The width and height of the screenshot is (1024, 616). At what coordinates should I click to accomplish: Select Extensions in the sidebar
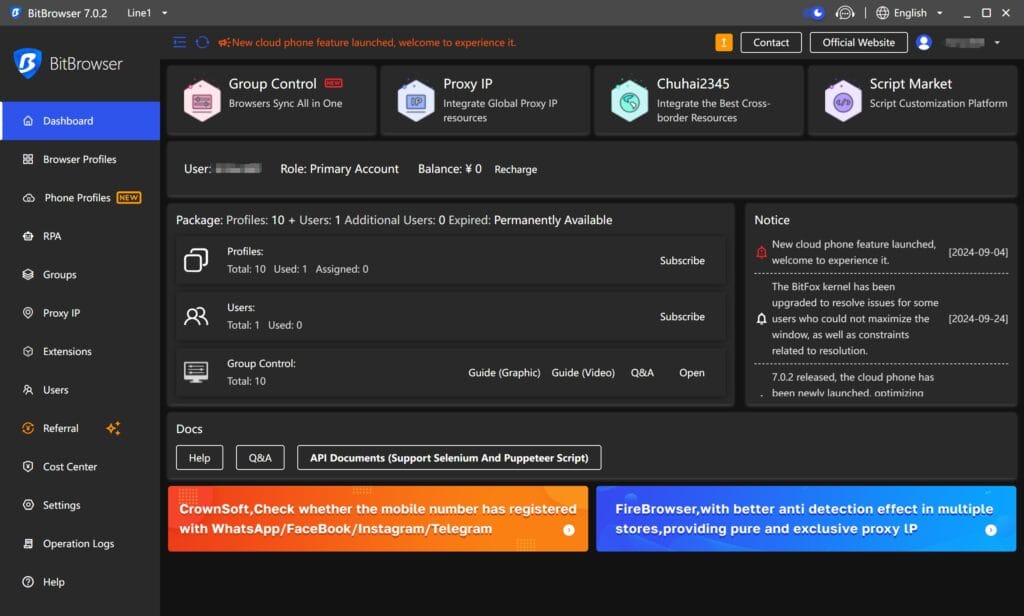click(x=80, y=351)
